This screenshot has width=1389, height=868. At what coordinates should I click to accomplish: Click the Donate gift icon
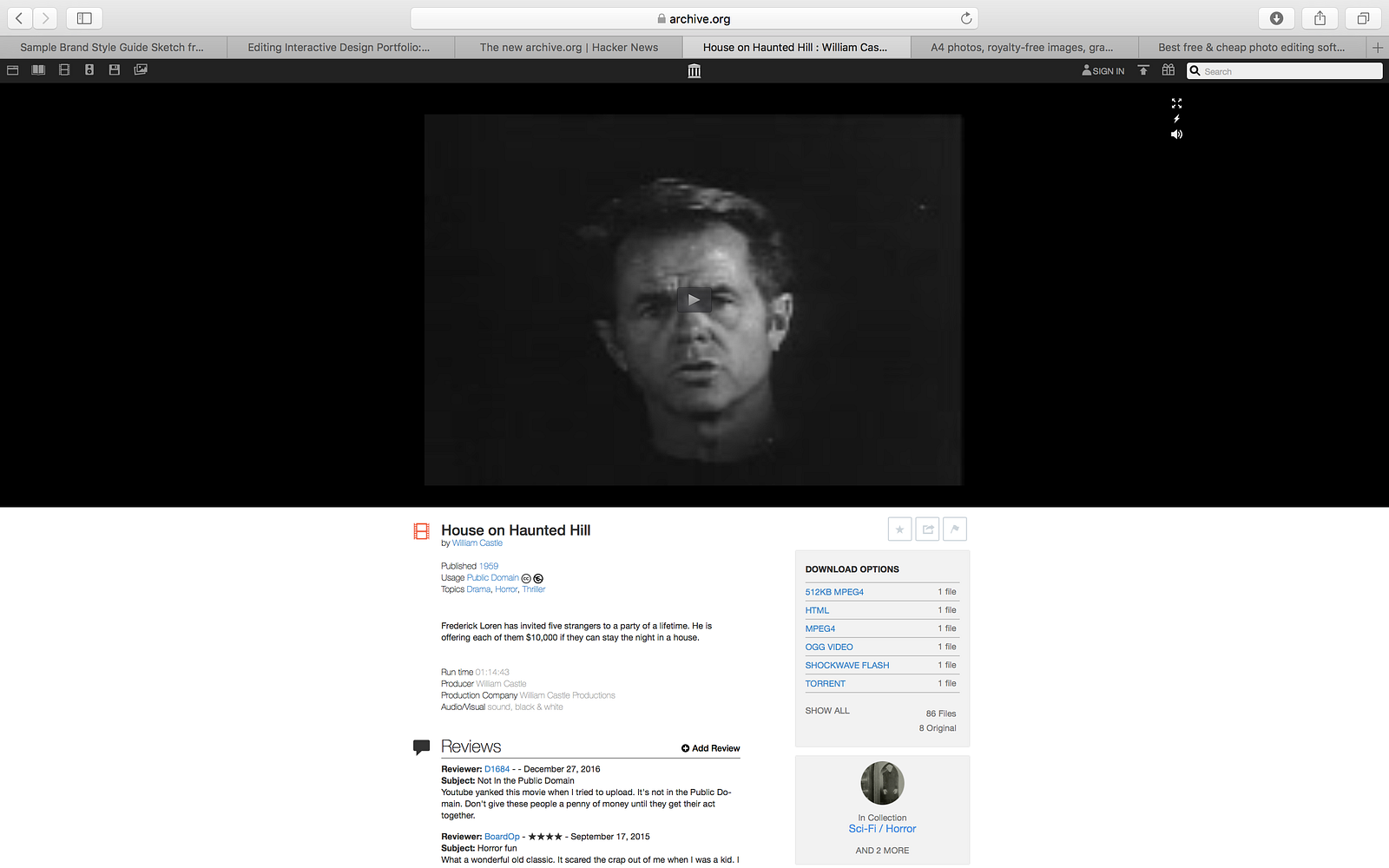[1168, 70]
